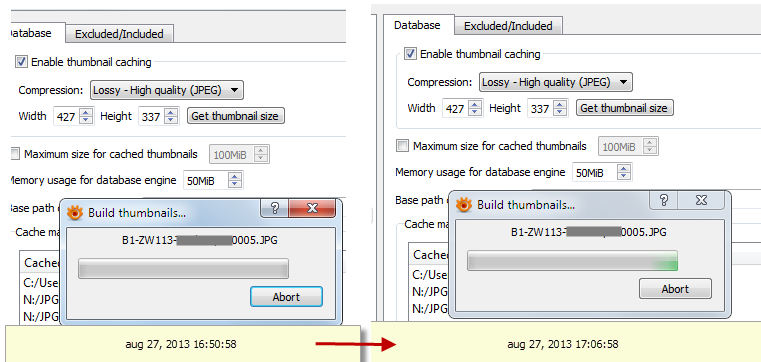Open the Compression dropdown in the 16:50:58 screenshot
The image size is (761, 362).
pos(166,90)
